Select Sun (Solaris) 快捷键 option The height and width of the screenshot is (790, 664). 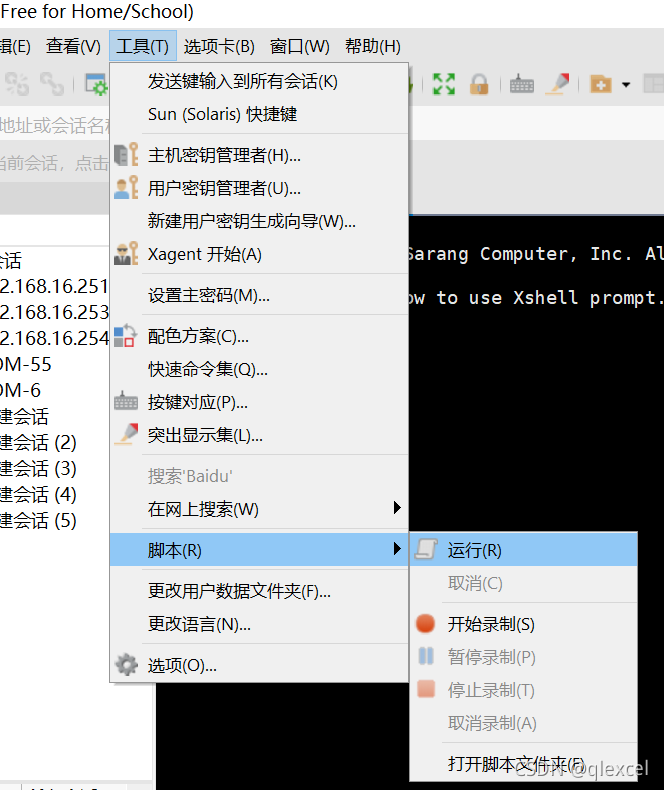[259, 114]
